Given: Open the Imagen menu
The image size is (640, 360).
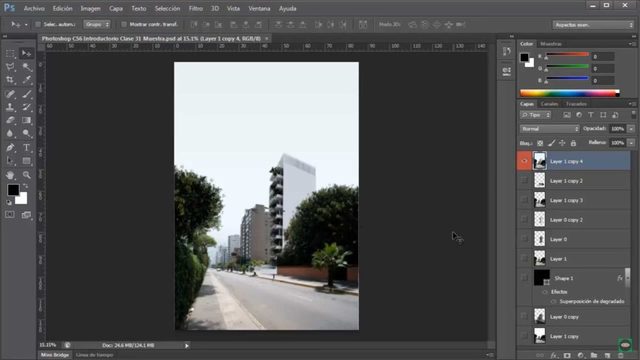Looking at the screenshot, I should tap(90, 8).
